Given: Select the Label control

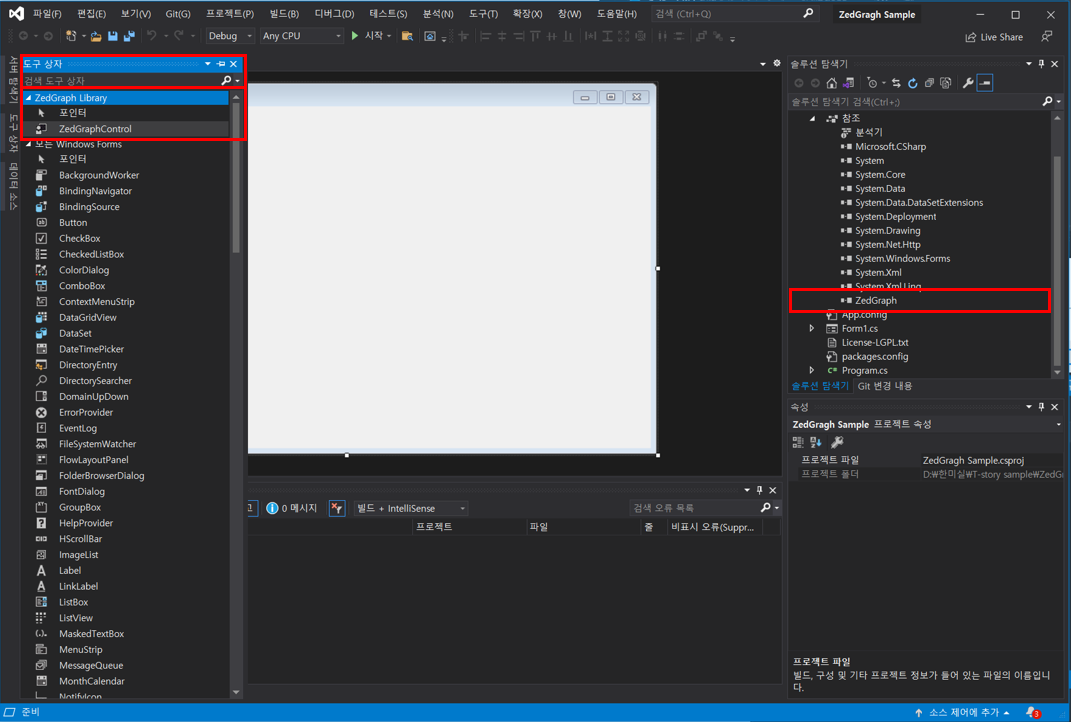Looking at the screenshot, I should [x=70, y=570].
